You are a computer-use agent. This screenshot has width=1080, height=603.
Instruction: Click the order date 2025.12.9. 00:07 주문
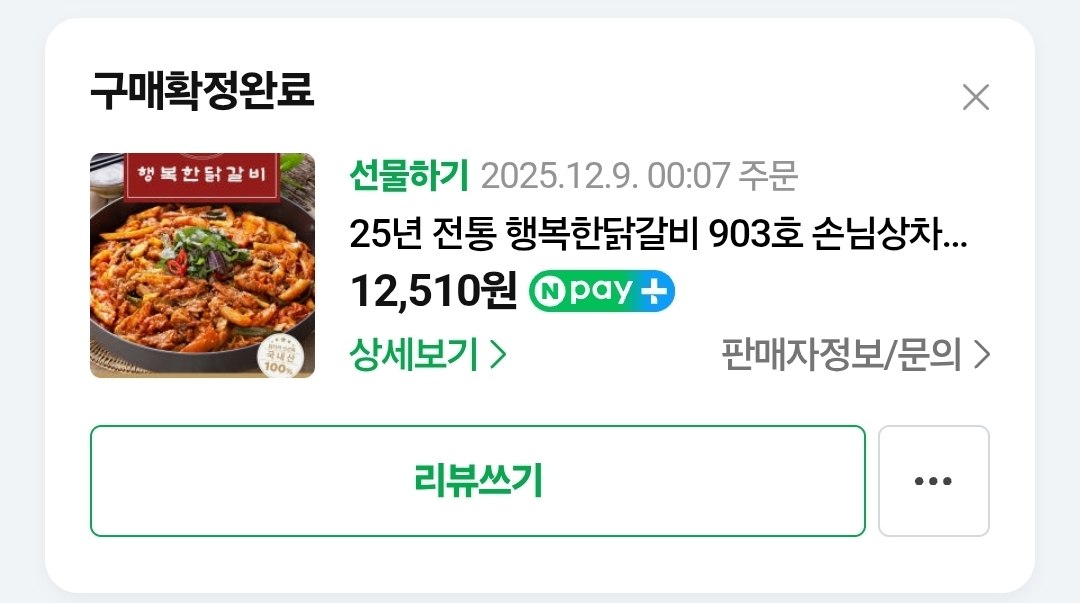click(639, 175)
